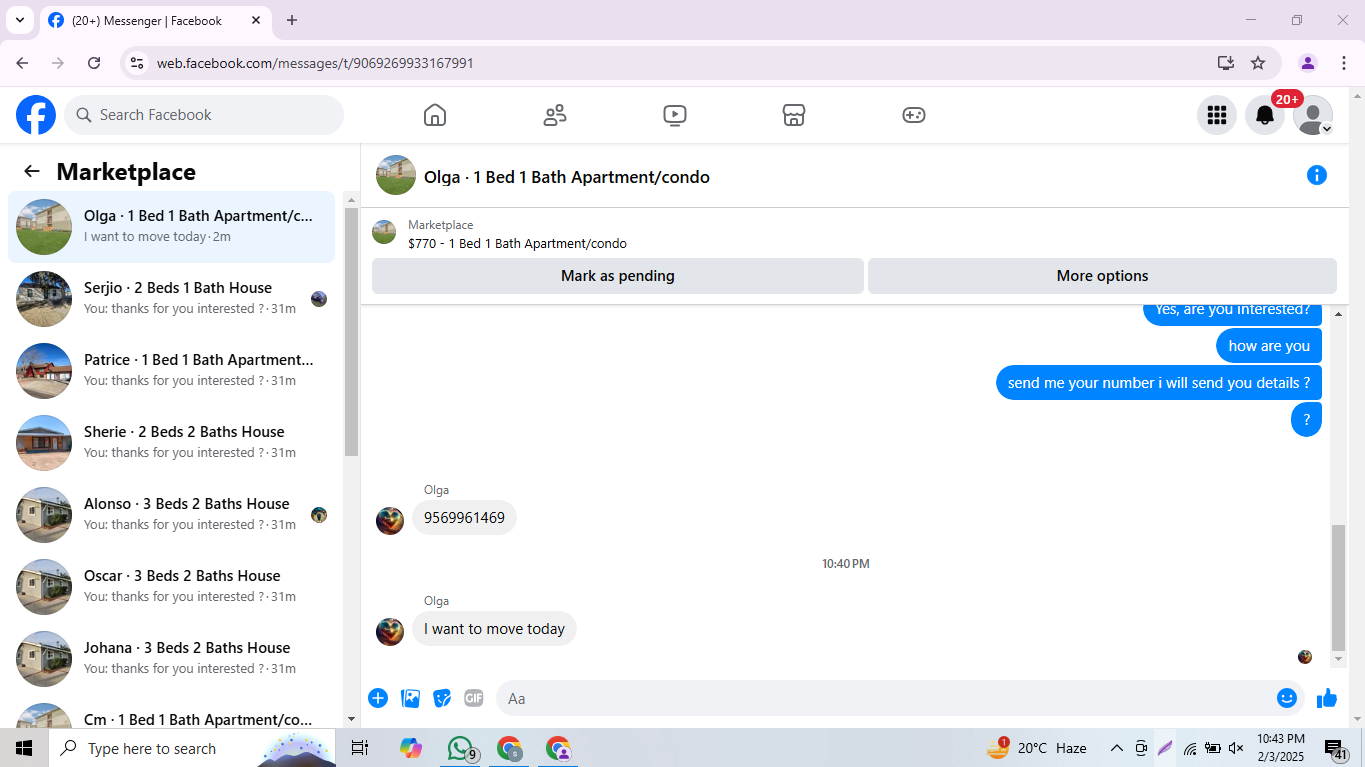Click the install app icon in address bar
The width and height of the screenshot is (1365, 767).
click(1226, 63)
